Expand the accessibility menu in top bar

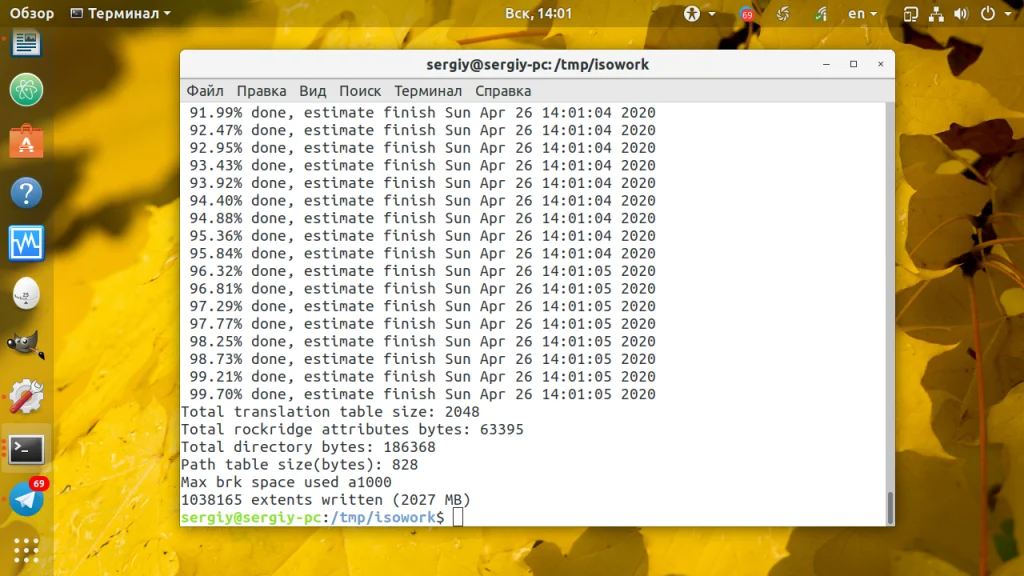(699, 13)
